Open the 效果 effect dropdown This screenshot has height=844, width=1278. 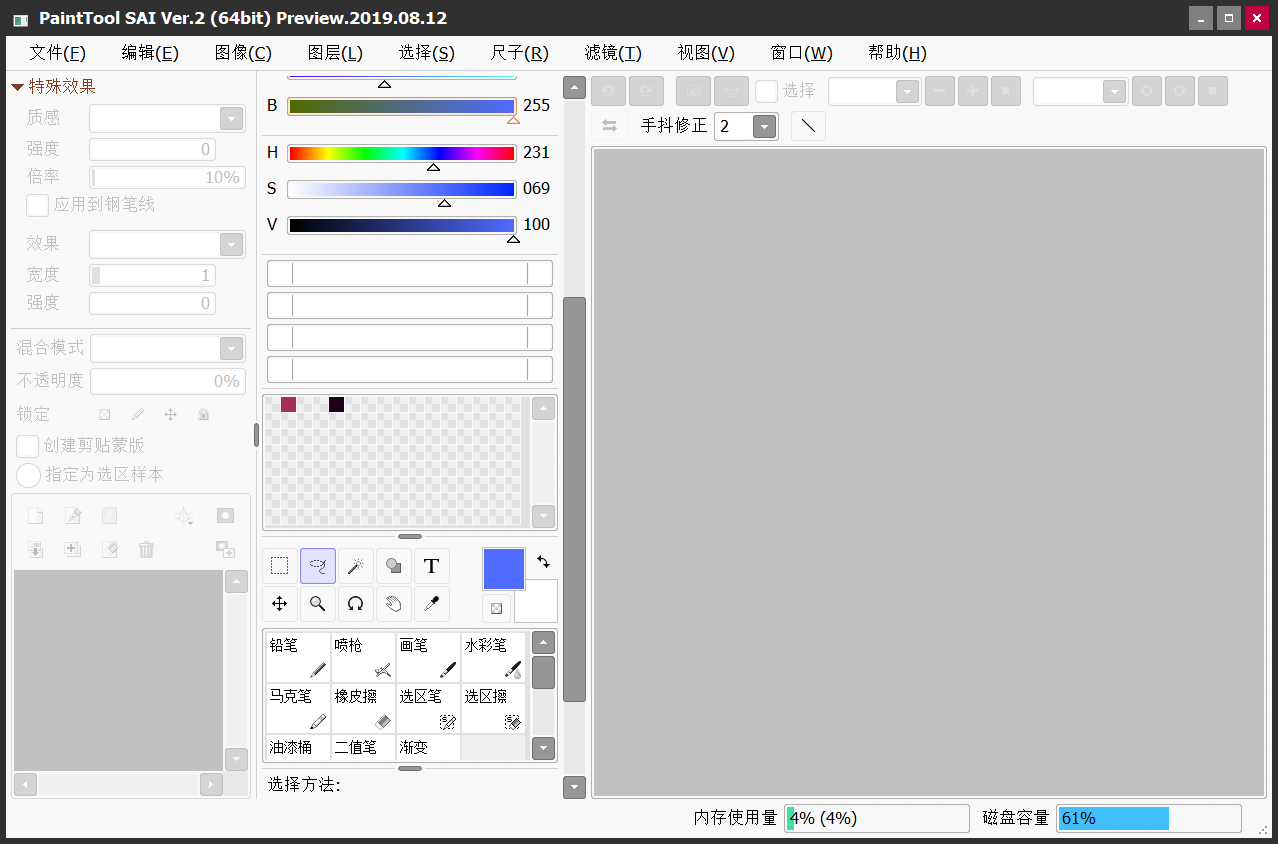232,245
